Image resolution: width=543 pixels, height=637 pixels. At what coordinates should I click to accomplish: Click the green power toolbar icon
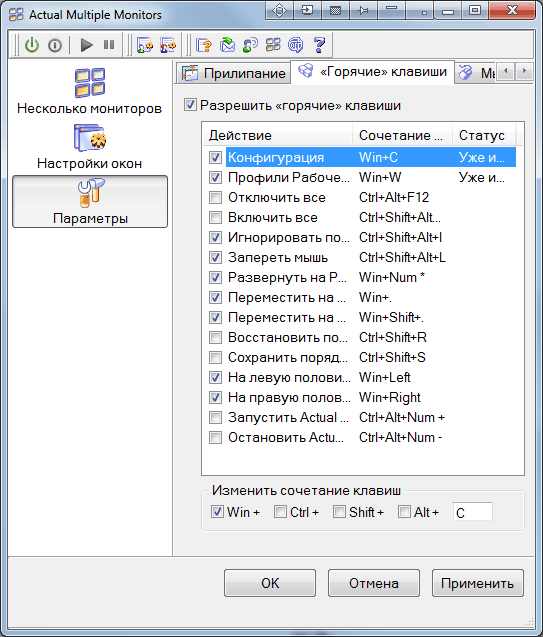click(x=32, y=45)
